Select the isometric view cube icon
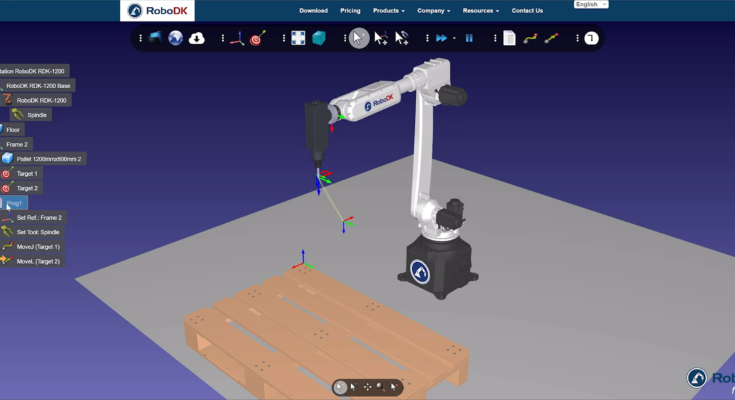This screenshot has width=735, height=400. click(x=319, y=38)
